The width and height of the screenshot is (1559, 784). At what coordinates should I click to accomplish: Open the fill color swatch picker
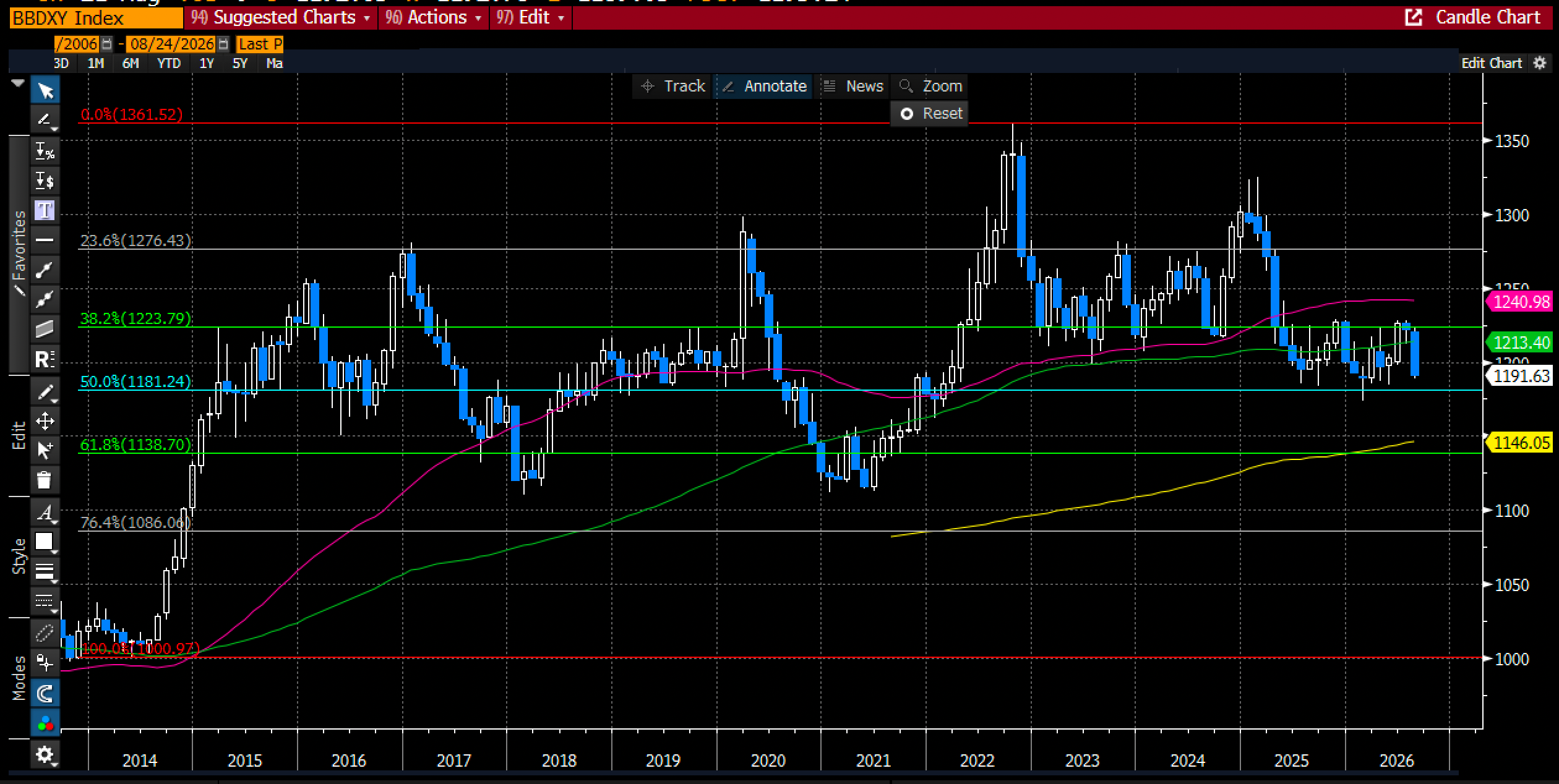45,542
